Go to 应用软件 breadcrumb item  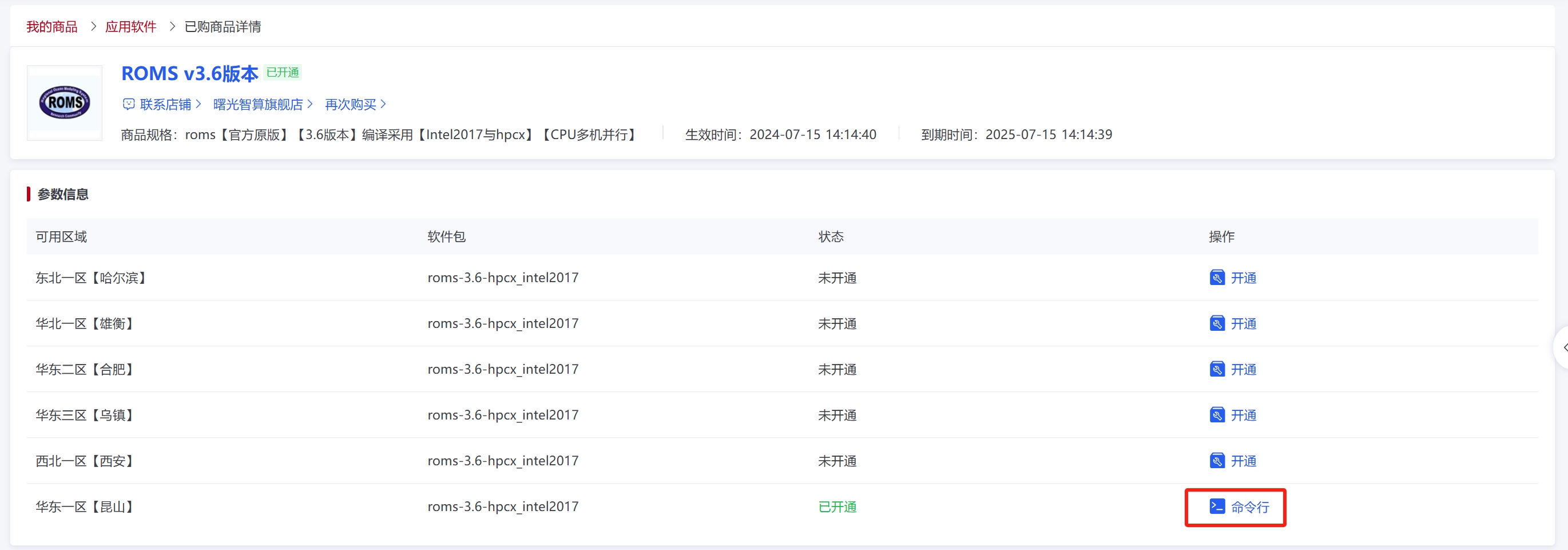[x=130, y=27]
